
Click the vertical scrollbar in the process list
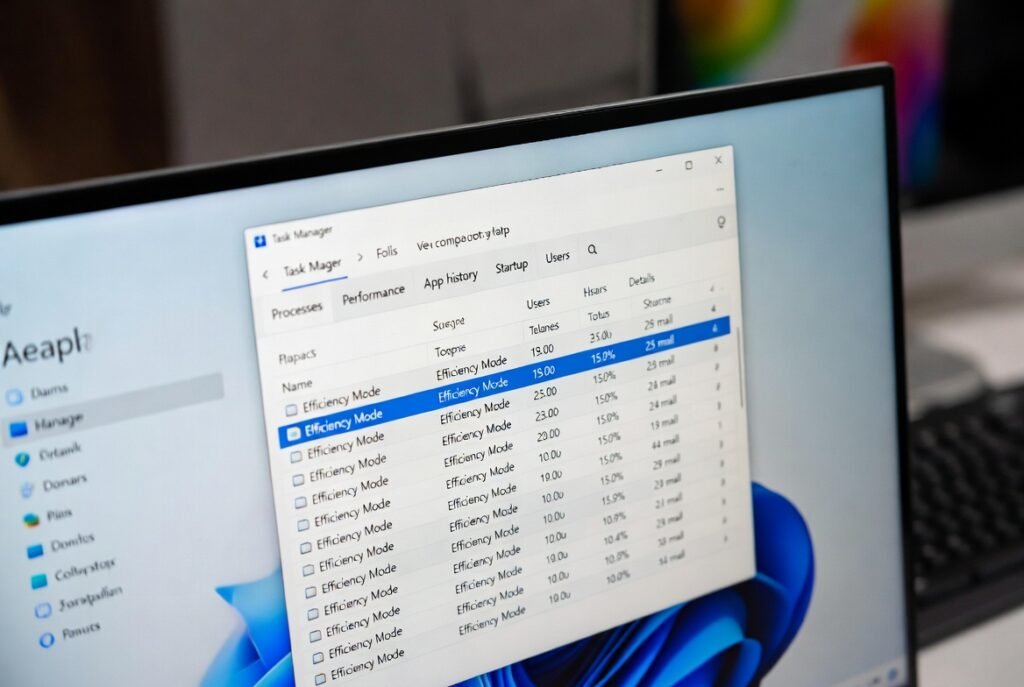coord(741,370)
